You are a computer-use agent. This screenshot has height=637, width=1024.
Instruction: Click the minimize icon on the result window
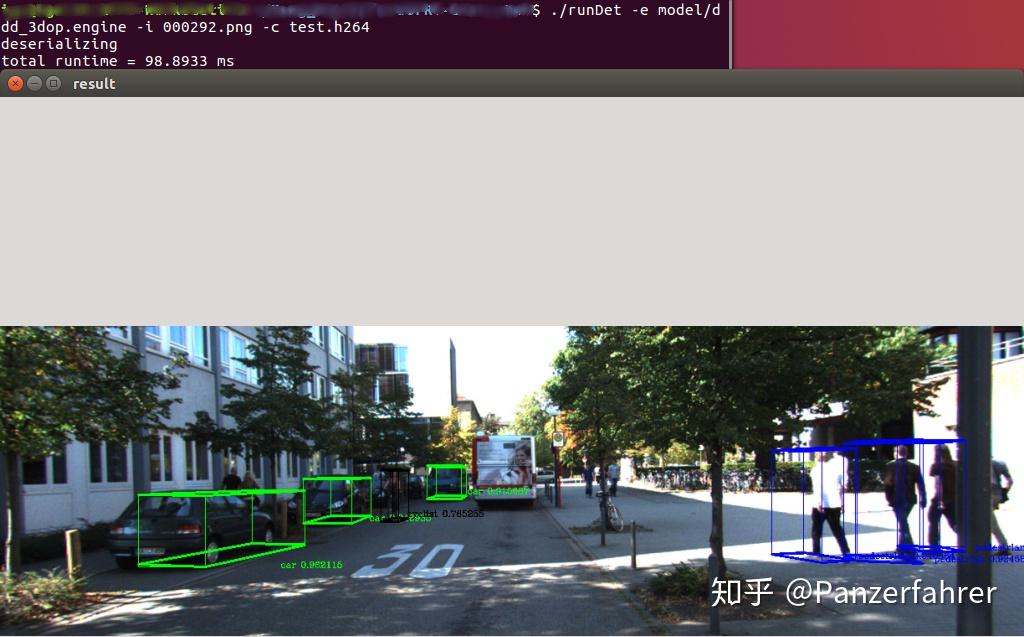pyautogui.click(x=32, y=83)
